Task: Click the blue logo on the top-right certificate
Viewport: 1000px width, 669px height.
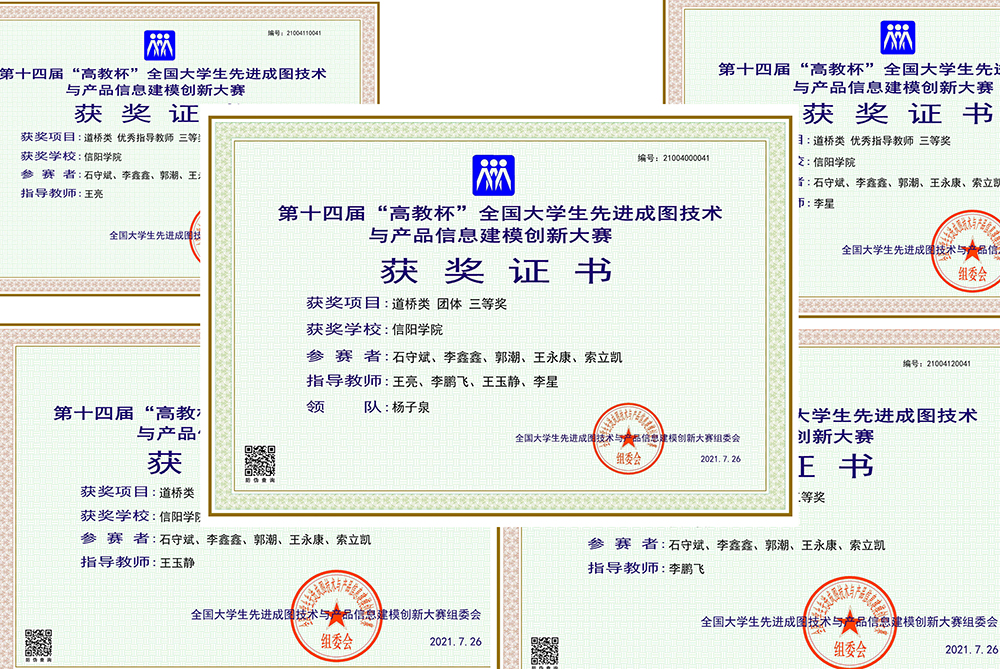Action: [897, 38]
